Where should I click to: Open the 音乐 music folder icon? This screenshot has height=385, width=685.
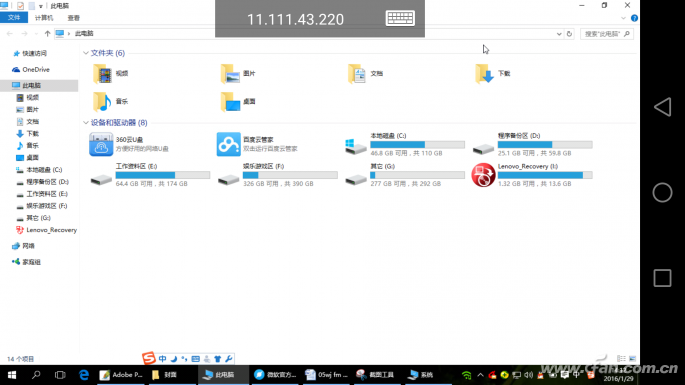click(102, 101)
